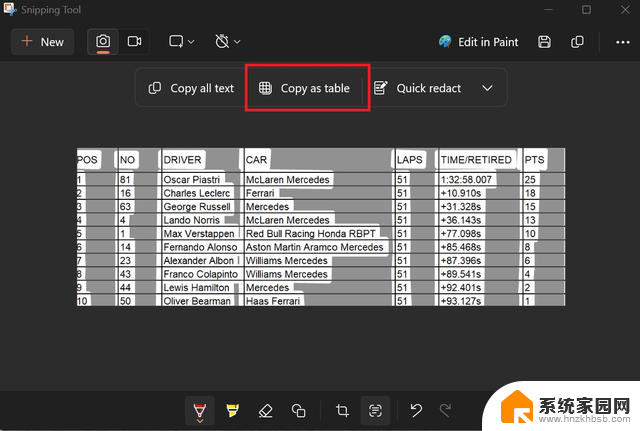Select the CAR header text
640x431 pixels.
pyautogui.click(x=256, y=160)
